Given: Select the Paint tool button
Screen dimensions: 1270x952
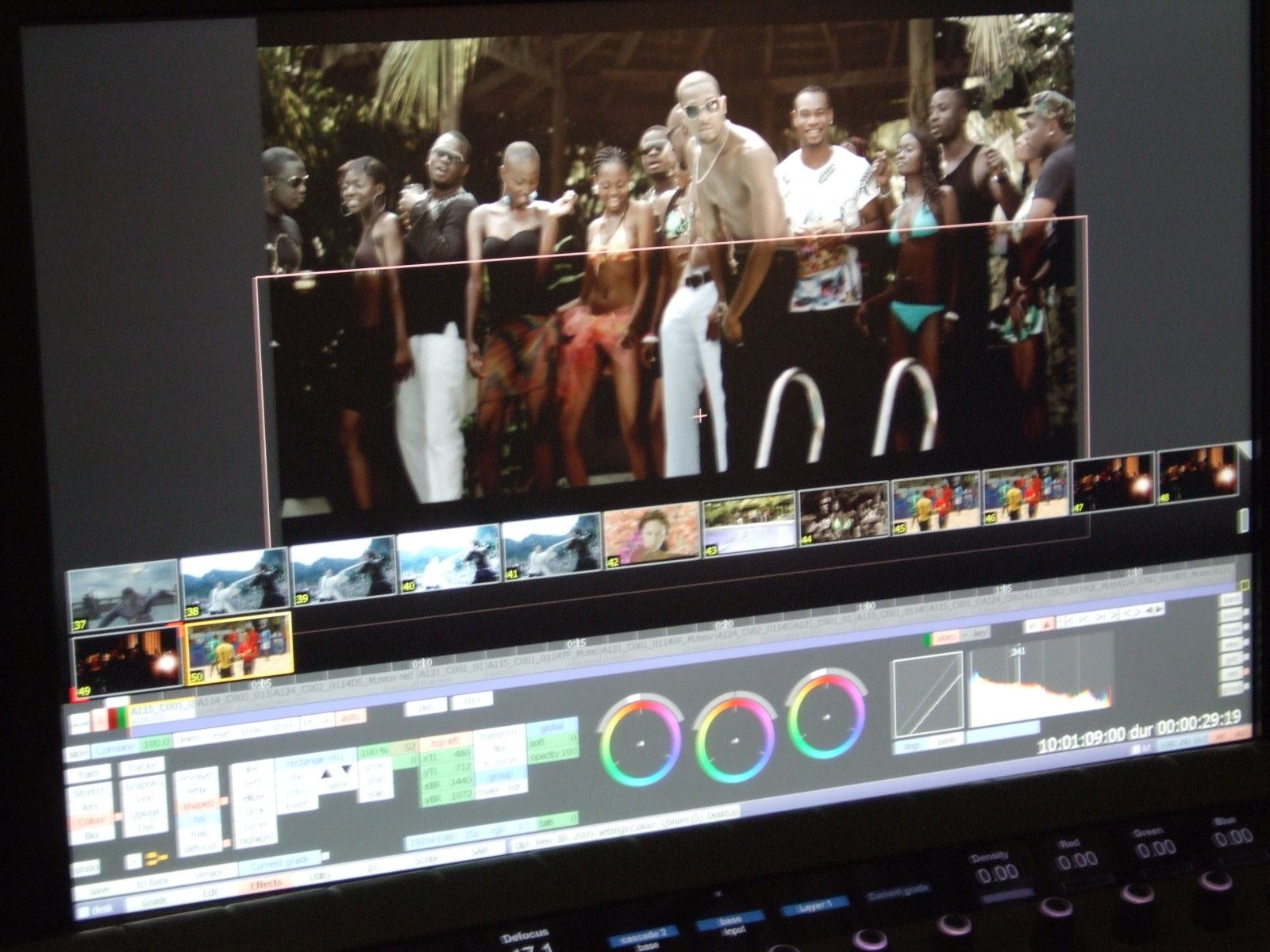Looking at the screenshot, I should coord(89,774).
